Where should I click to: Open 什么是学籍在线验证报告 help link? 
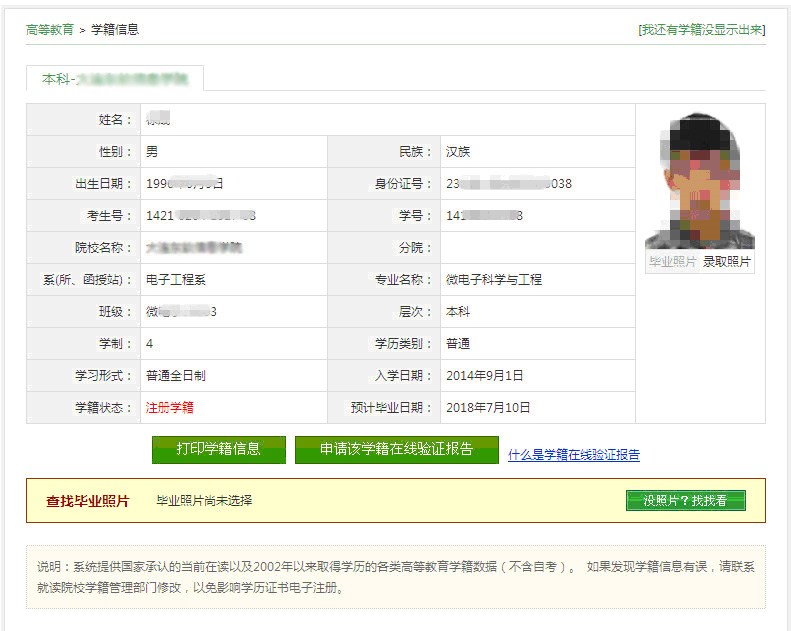point(573,455)
